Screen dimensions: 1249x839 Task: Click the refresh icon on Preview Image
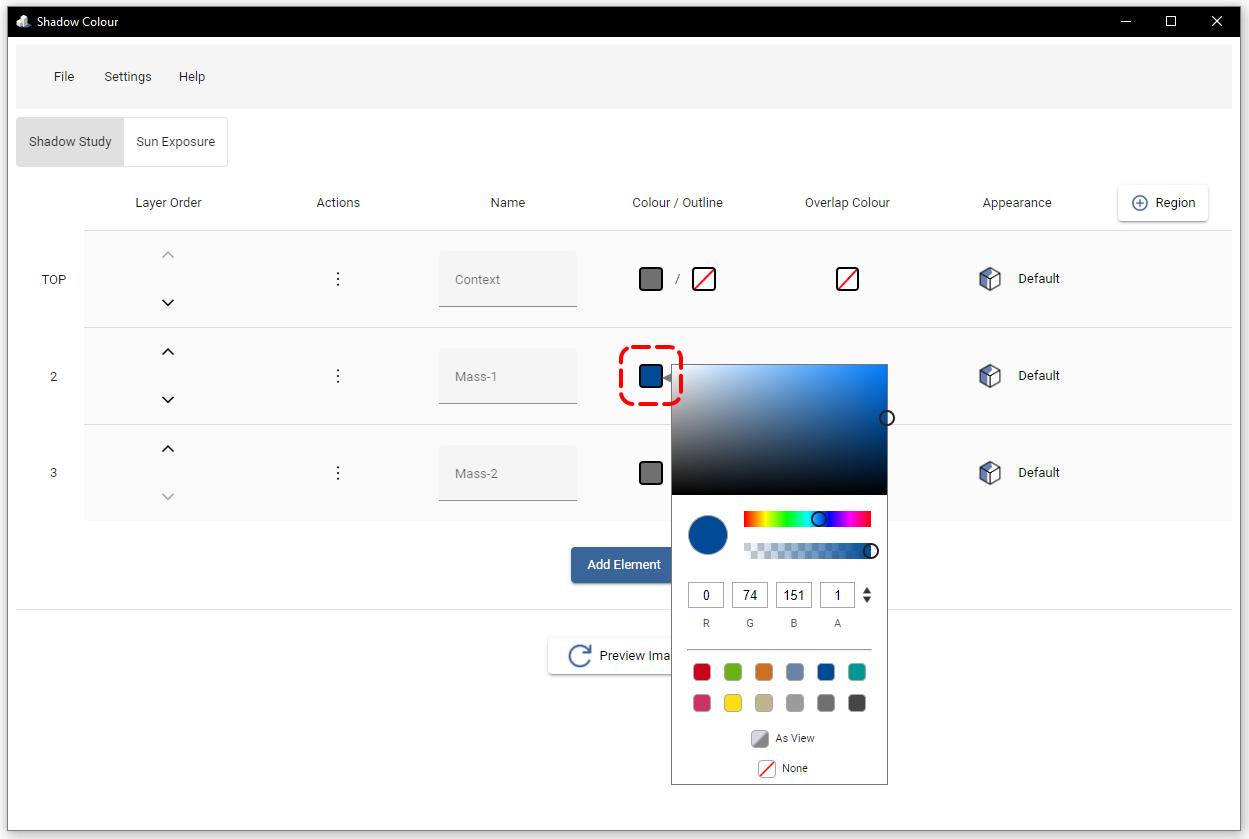(x=580, y=656)
